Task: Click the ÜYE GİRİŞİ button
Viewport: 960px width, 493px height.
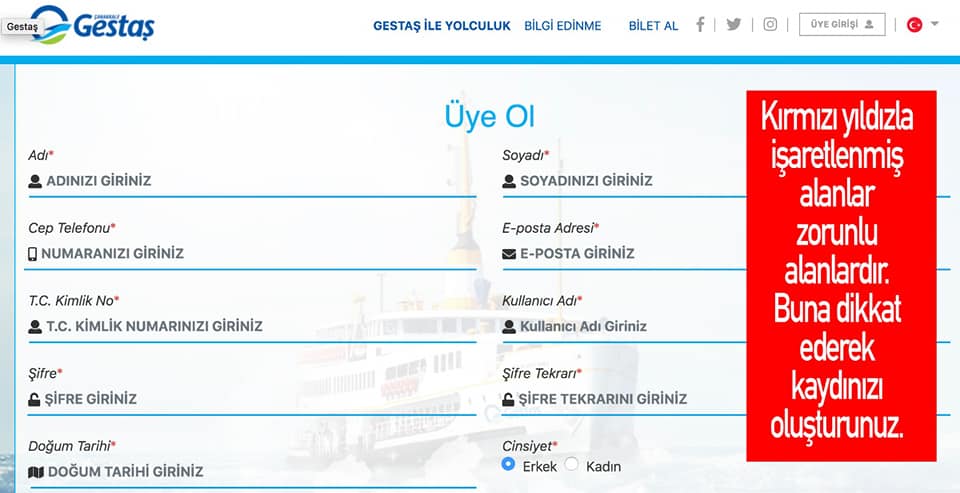Action: [x=842, y=24]
